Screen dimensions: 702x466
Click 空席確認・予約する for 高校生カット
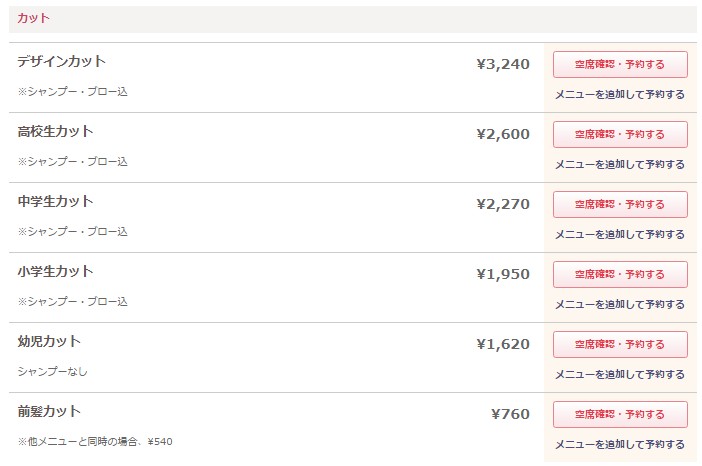click(x=620, y=135)
